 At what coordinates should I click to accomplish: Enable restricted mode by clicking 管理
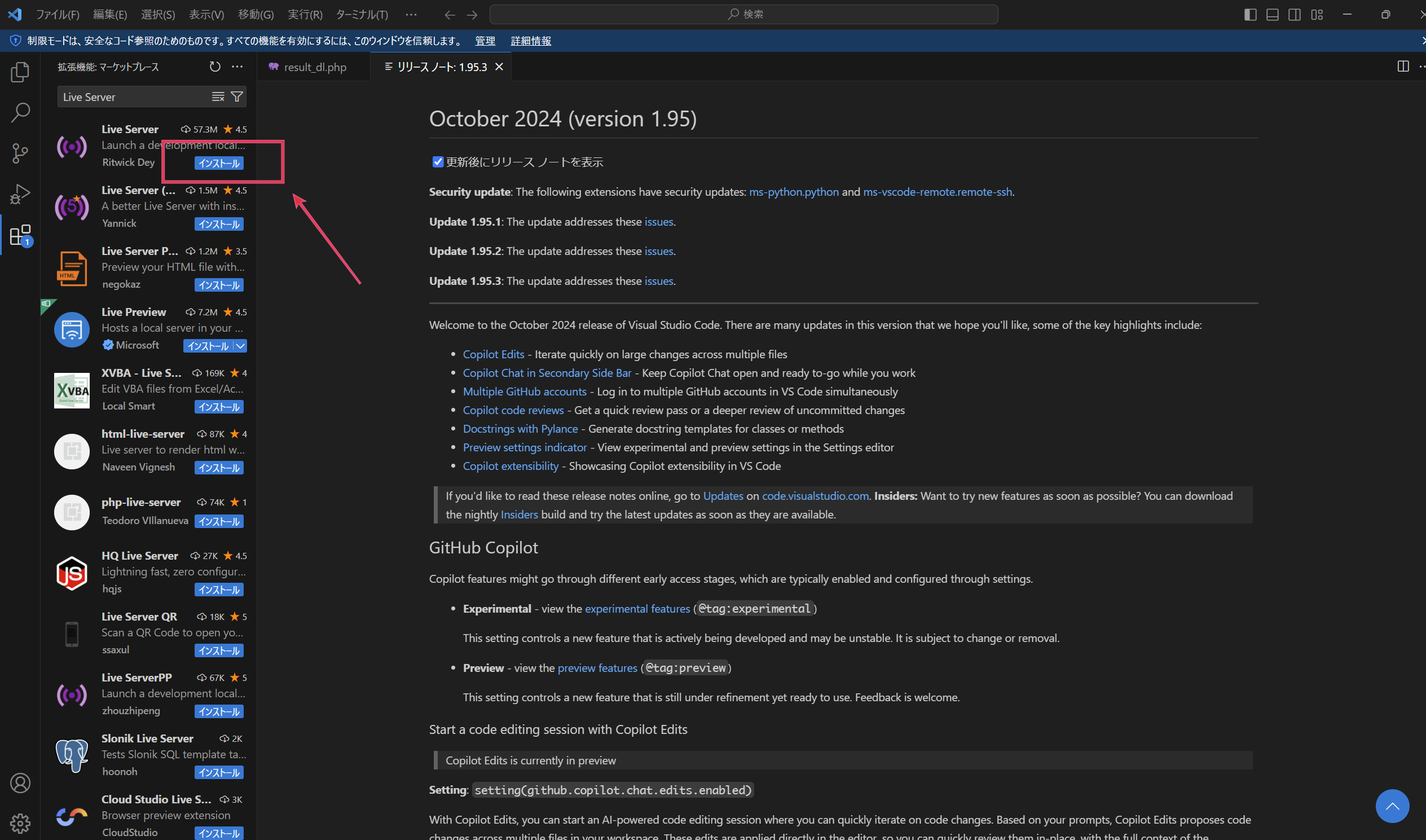[x=487, y=41]
